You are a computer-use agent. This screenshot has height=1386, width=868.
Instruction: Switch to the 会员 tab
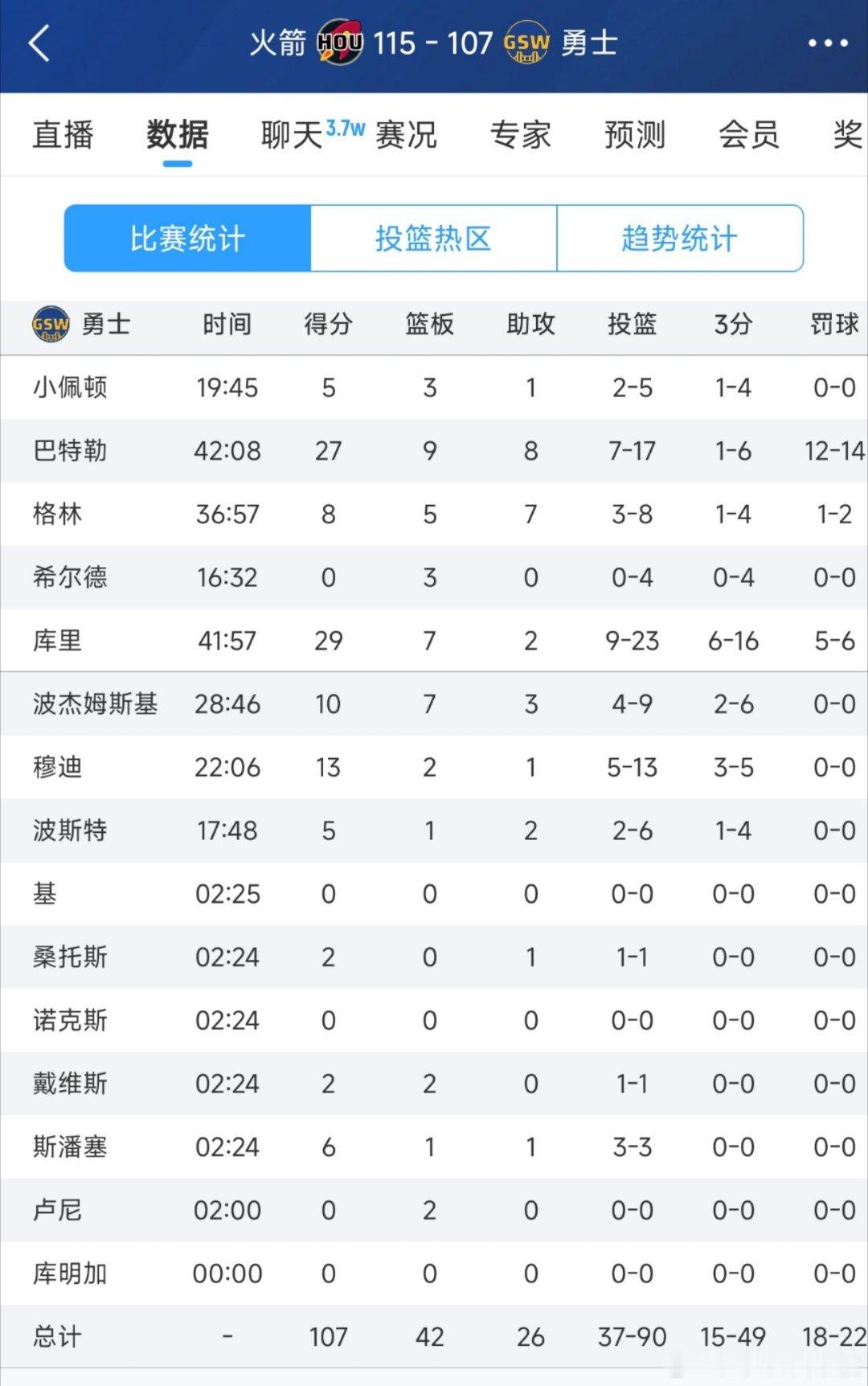[x=749, y=134]
